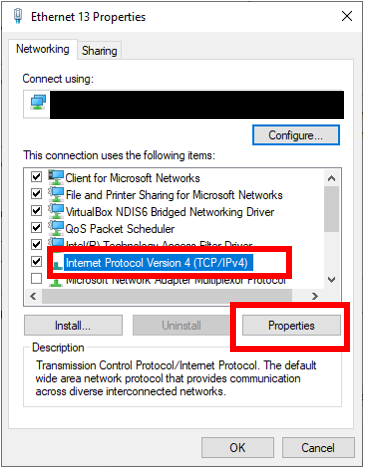Click the Ethernet plug icon in title bar

point(18,16)
